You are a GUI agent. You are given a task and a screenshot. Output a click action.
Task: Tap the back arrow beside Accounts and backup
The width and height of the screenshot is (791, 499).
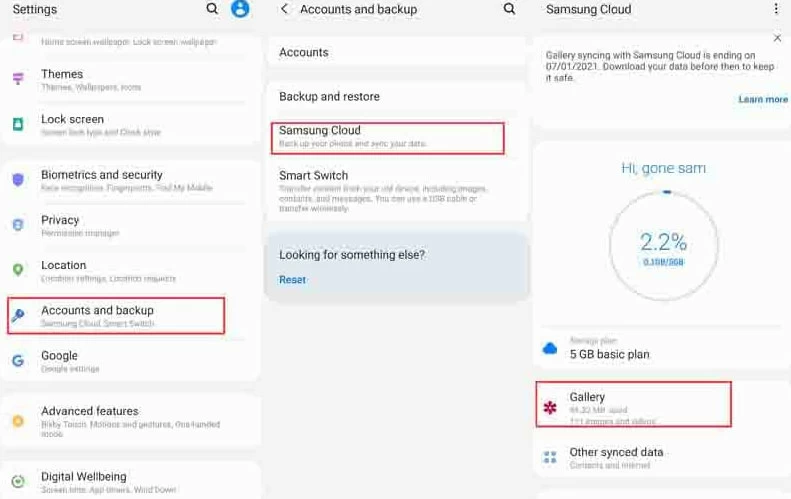tap(285, 9)
